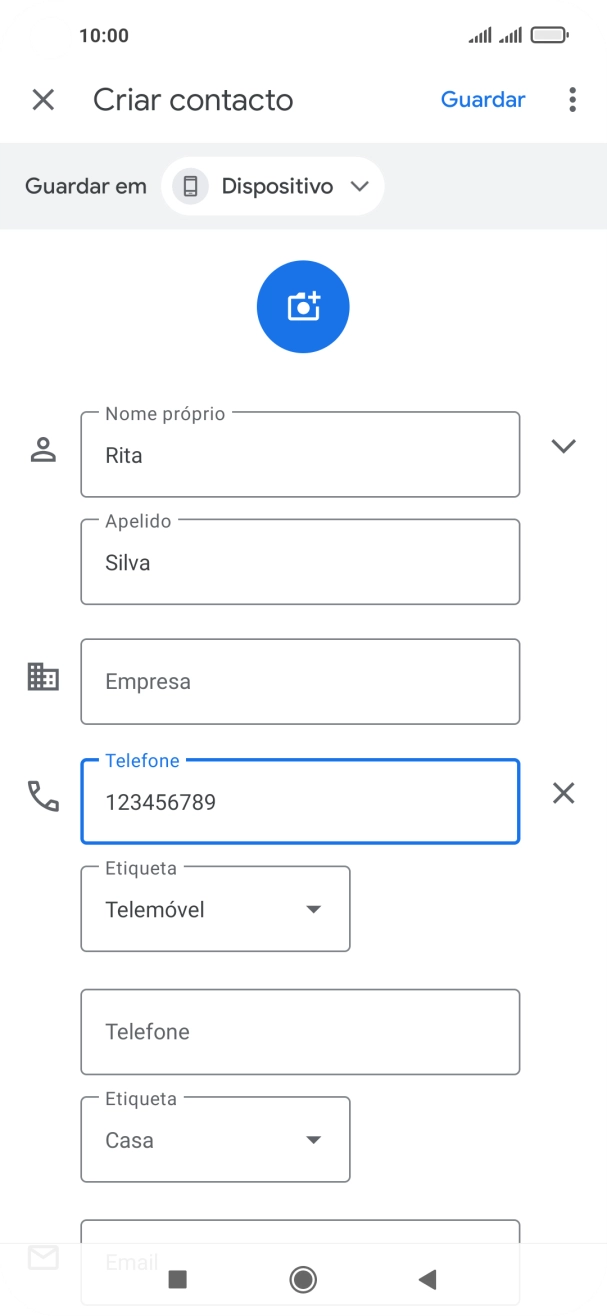Click the Apelido field showing Silva
Viewport: 607px width, 1316px height.
pos(300,562)
